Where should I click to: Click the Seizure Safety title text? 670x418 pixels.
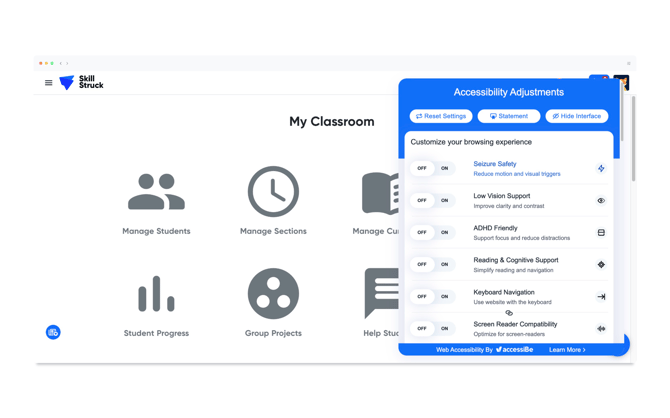(495, 164)
